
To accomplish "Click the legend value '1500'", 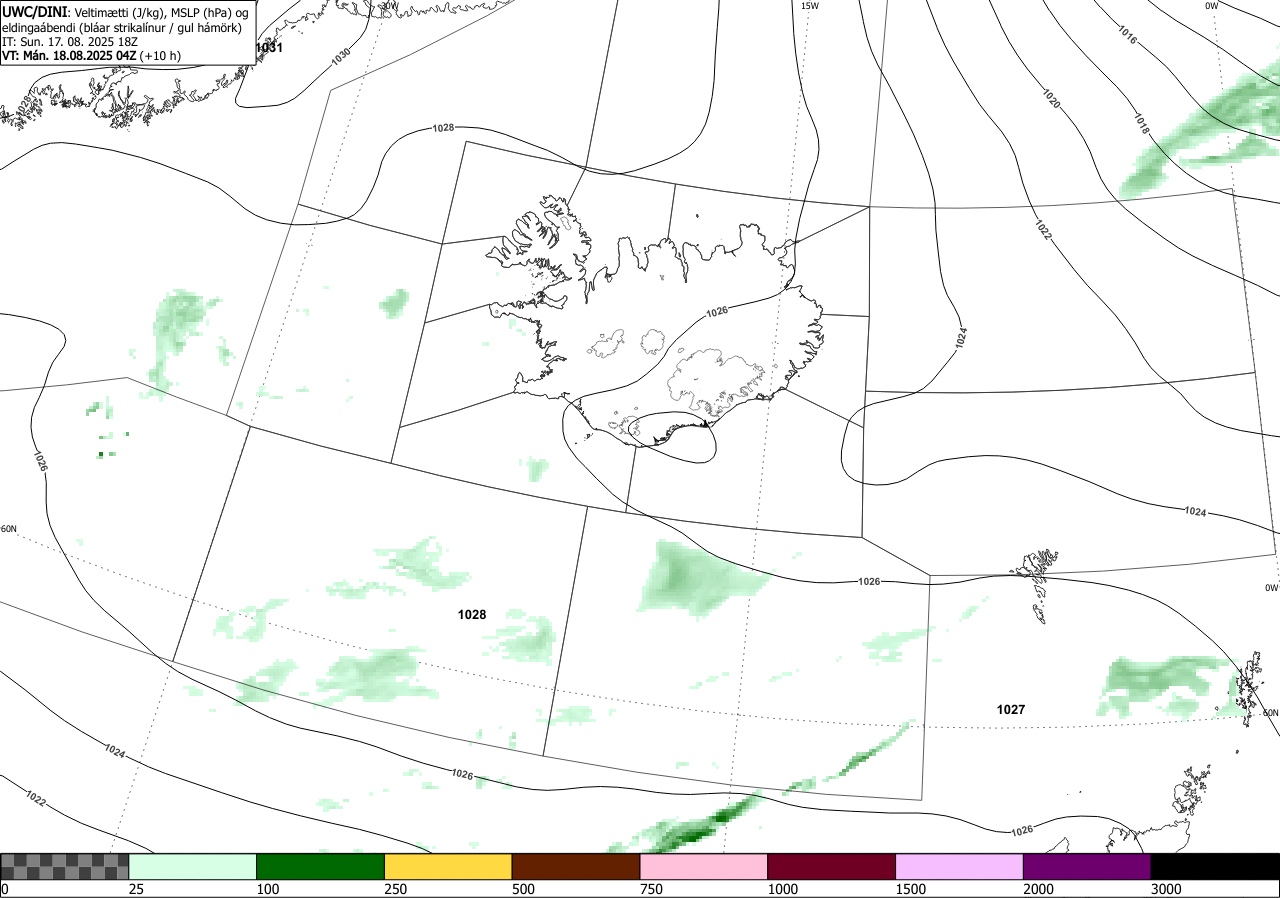I will tap(911, 889).
